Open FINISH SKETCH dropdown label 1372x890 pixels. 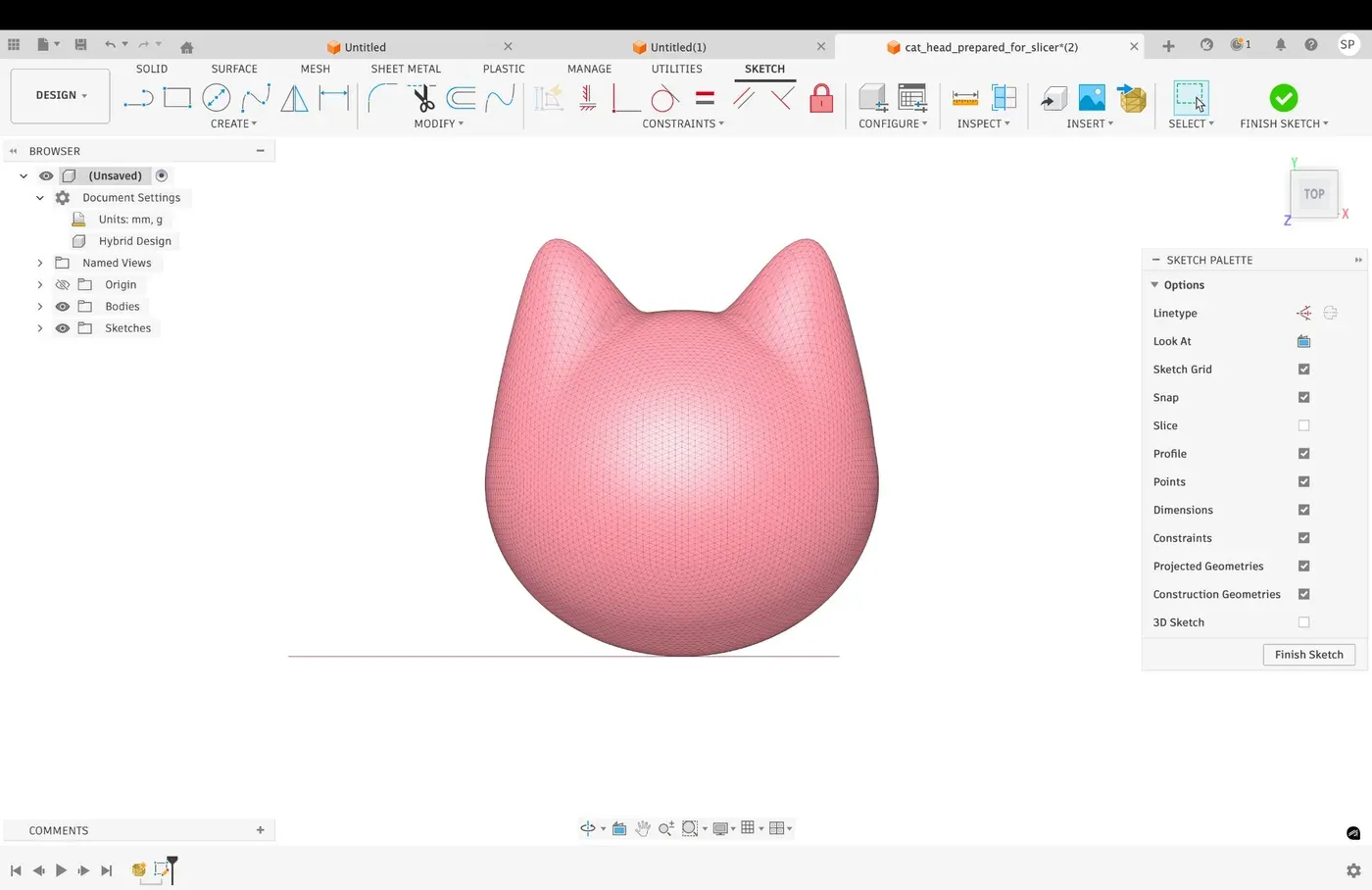coord(1284,124)
